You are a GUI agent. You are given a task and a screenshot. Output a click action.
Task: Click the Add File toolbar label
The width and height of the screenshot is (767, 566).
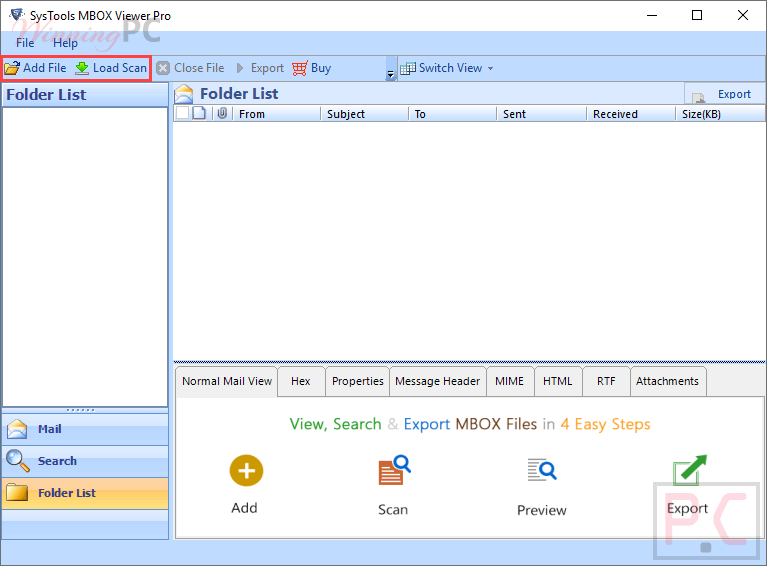tap(45, 68)
